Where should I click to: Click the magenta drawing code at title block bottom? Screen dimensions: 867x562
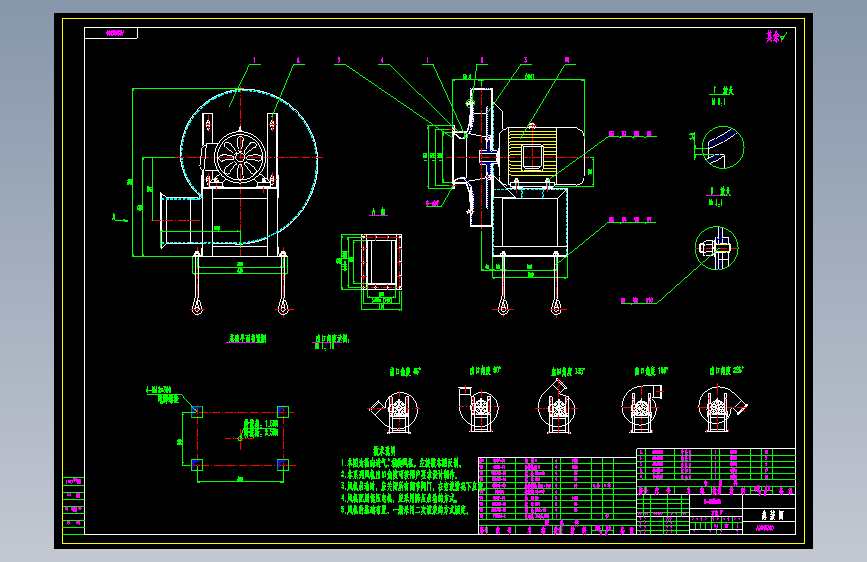pos(765,528)
